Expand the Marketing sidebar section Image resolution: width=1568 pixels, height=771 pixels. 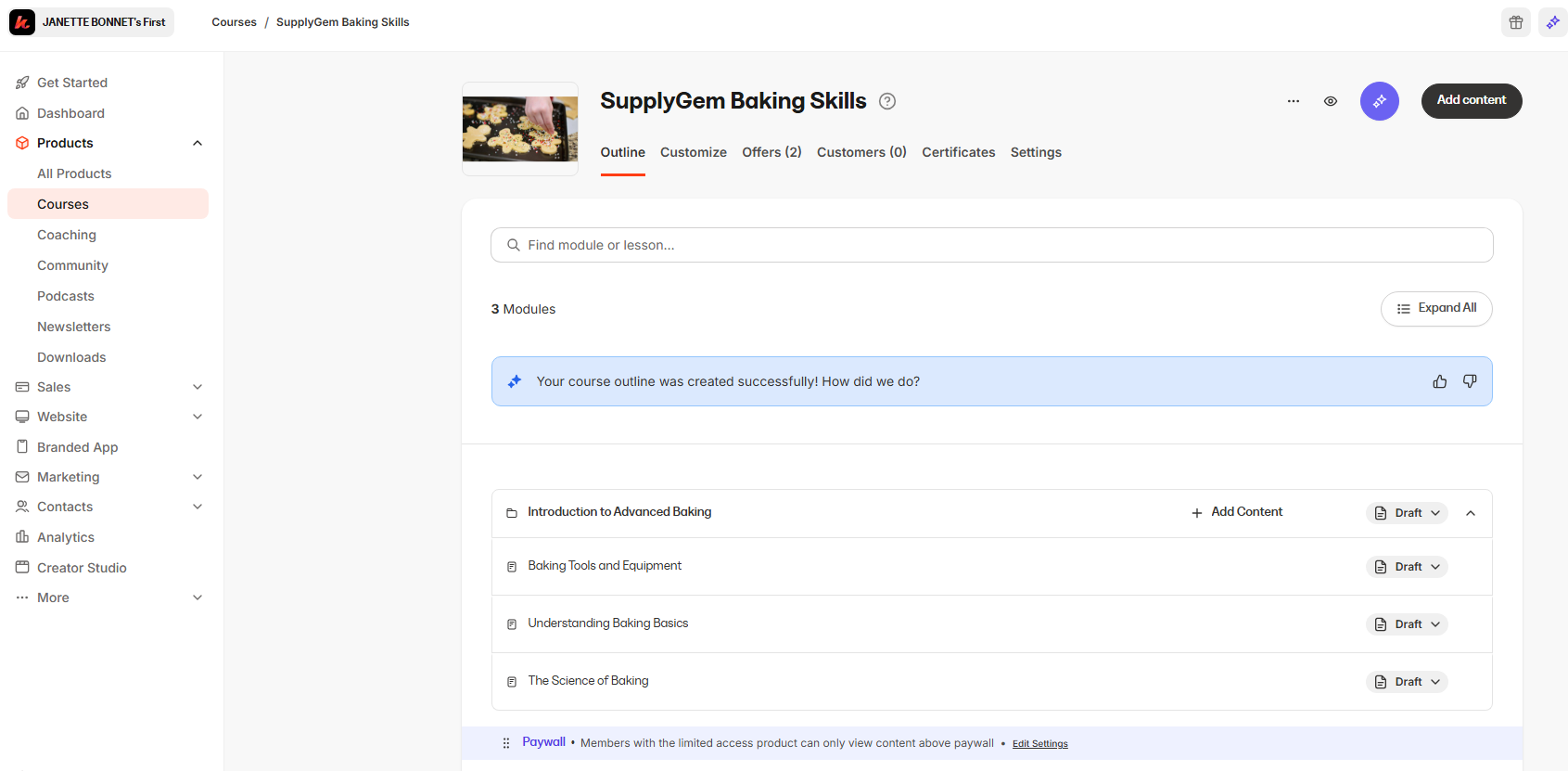point(198,477)
